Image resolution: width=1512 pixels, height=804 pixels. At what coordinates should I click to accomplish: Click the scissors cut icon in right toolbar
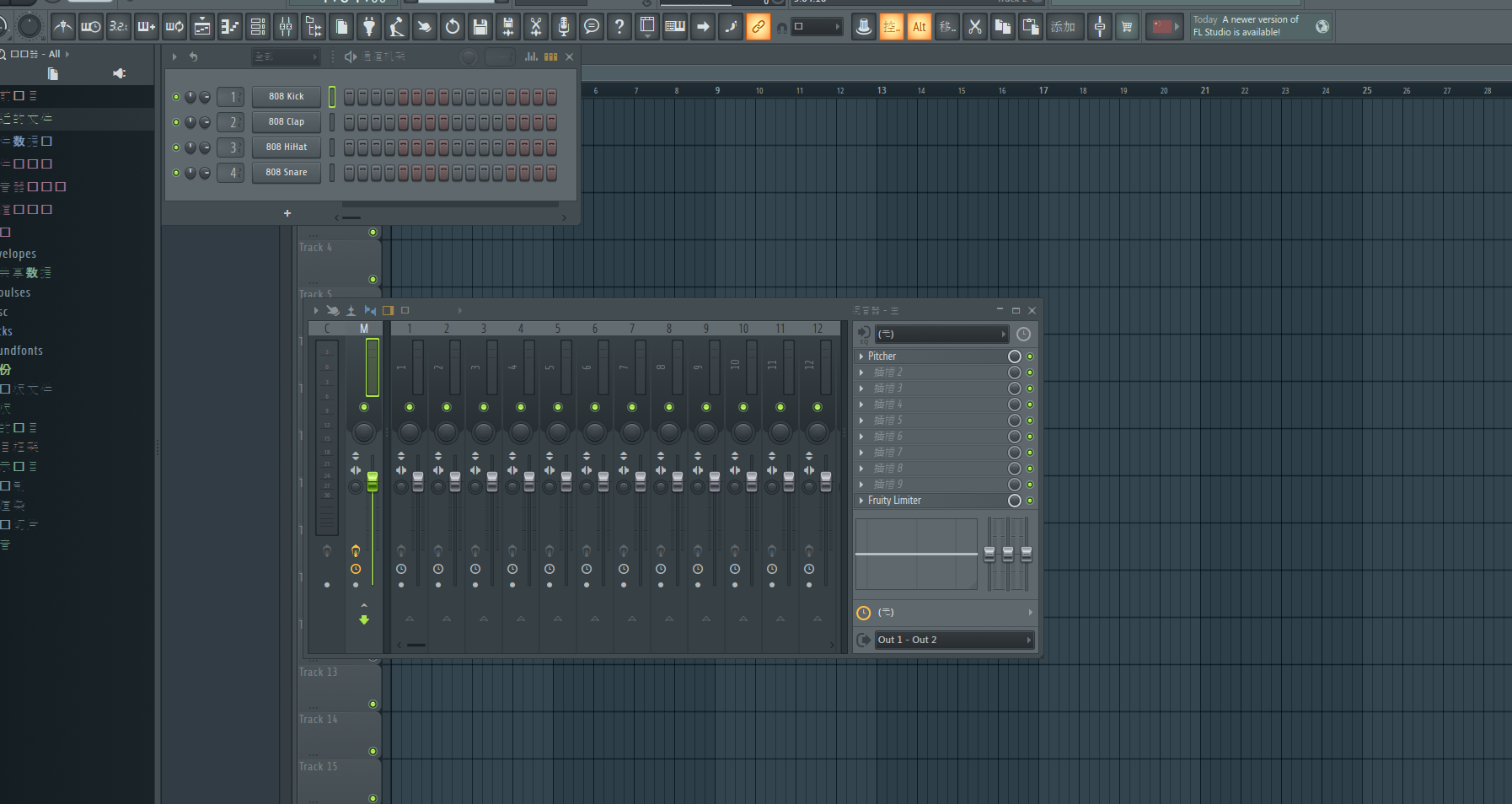click(975, 27)
